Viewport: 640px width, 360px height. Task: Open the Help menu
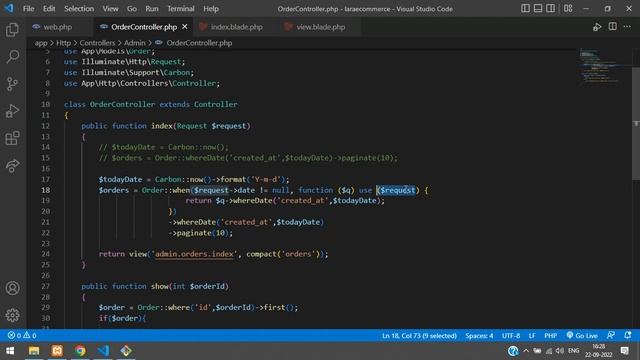click(x=211, y=9)
